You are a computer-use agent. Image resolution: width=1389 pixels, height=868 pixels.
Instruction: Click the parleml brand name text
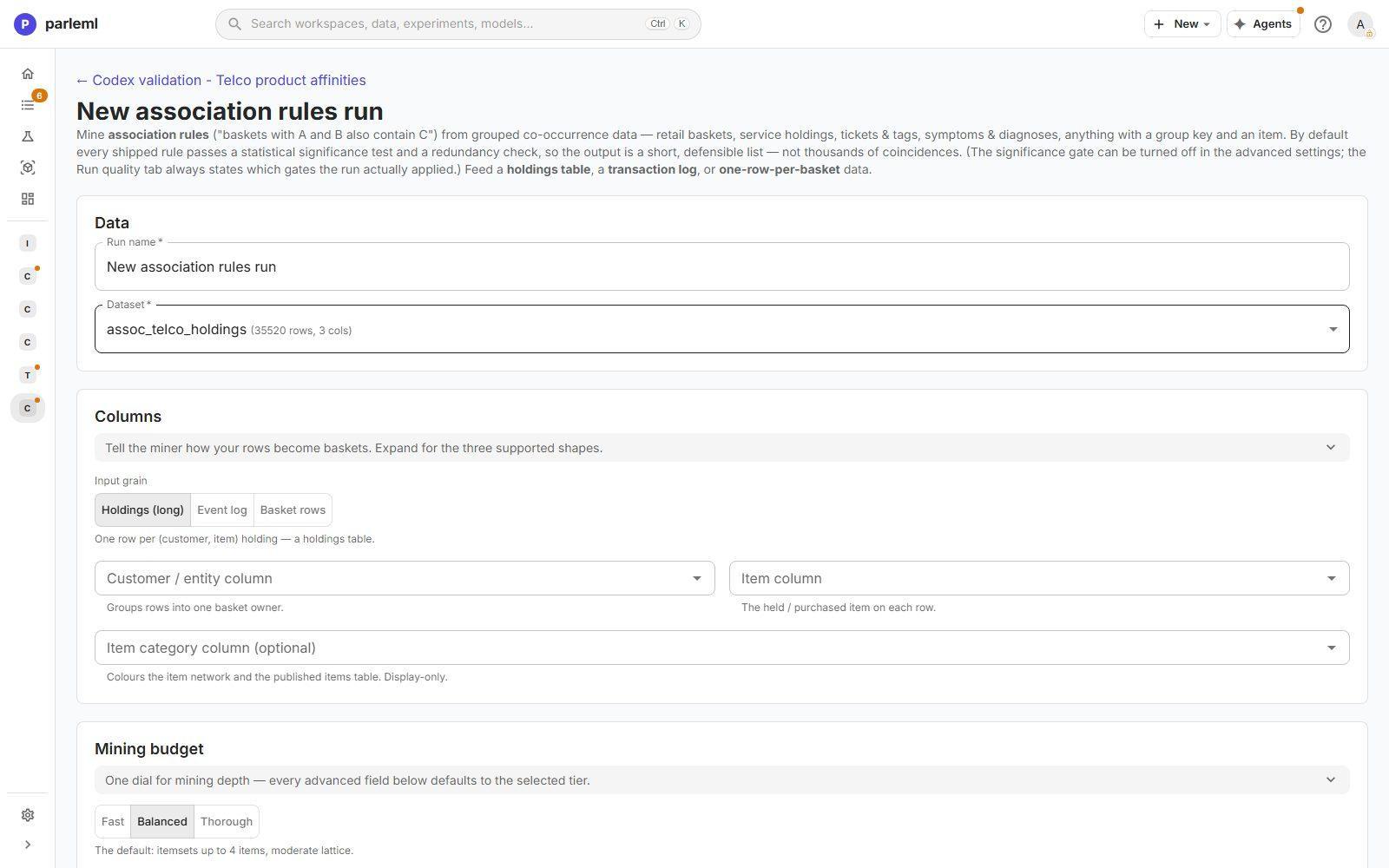click(71, 24)
